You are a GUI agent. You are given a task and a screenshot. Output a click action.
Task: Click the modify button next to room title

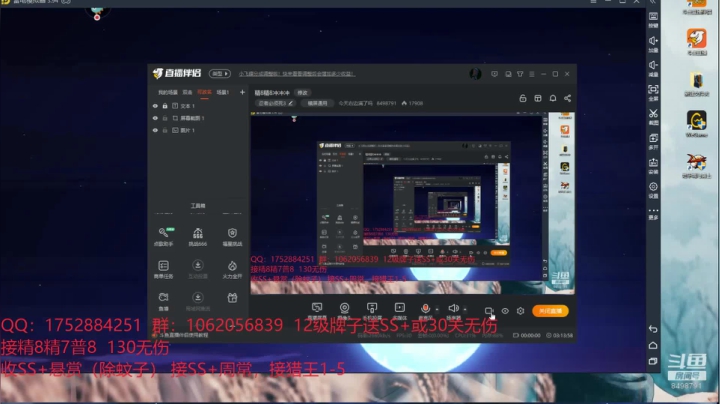[302, 93]
